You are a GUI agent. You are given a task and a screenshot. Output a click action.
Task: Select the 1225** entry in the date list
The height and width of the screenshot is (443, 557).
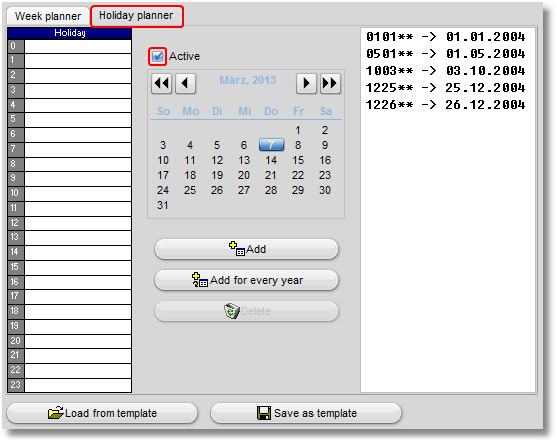[445, 88]
